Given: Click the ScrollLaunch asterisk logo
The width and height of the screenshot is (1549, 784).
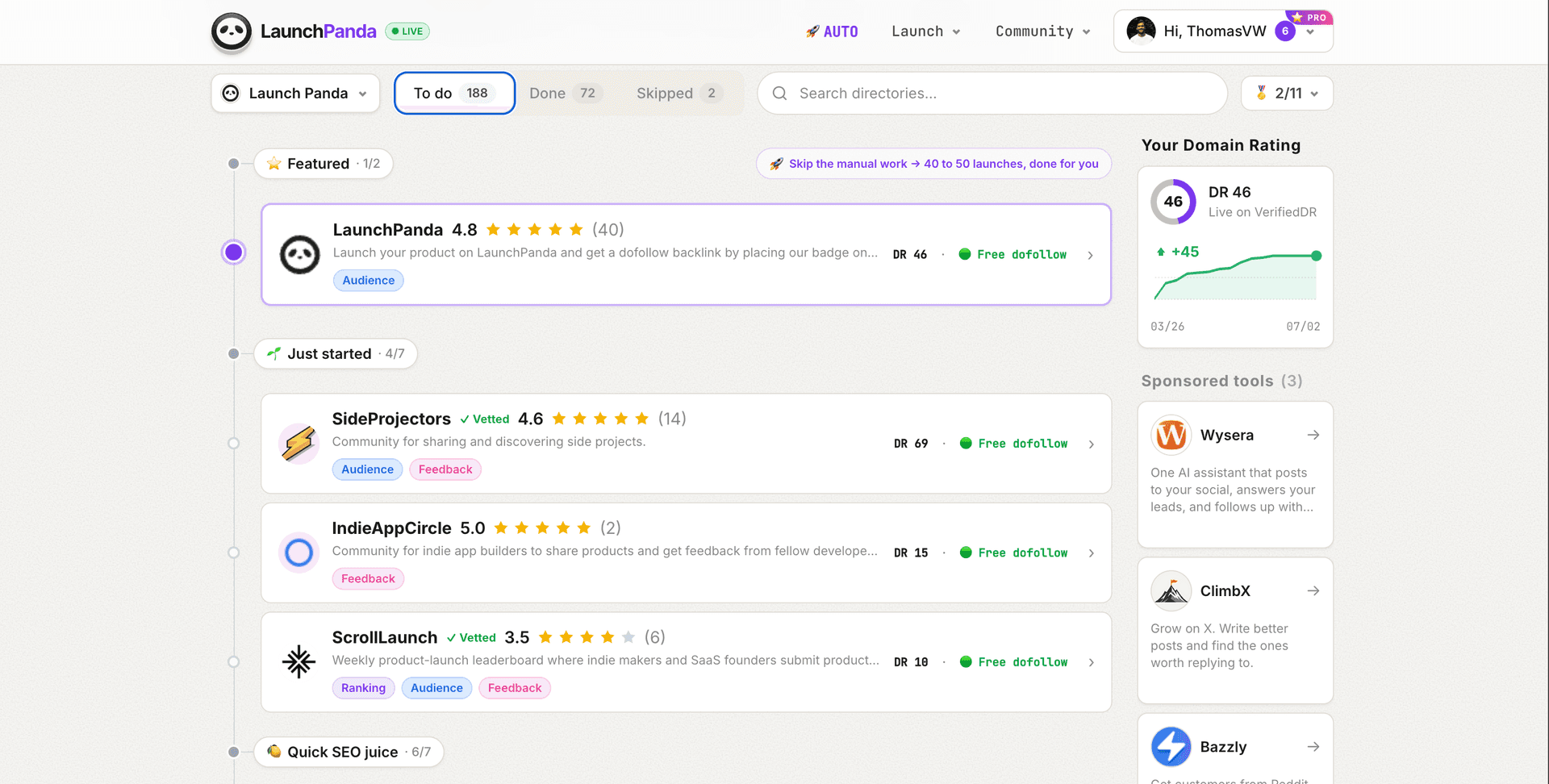Looking at the screenshot, I should click(299, 662).
